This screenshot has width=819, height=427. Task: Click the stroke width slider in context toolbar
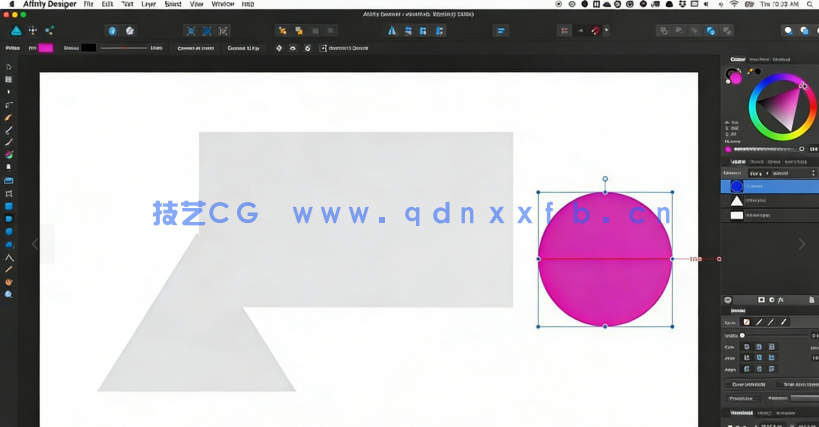point(124,48)
